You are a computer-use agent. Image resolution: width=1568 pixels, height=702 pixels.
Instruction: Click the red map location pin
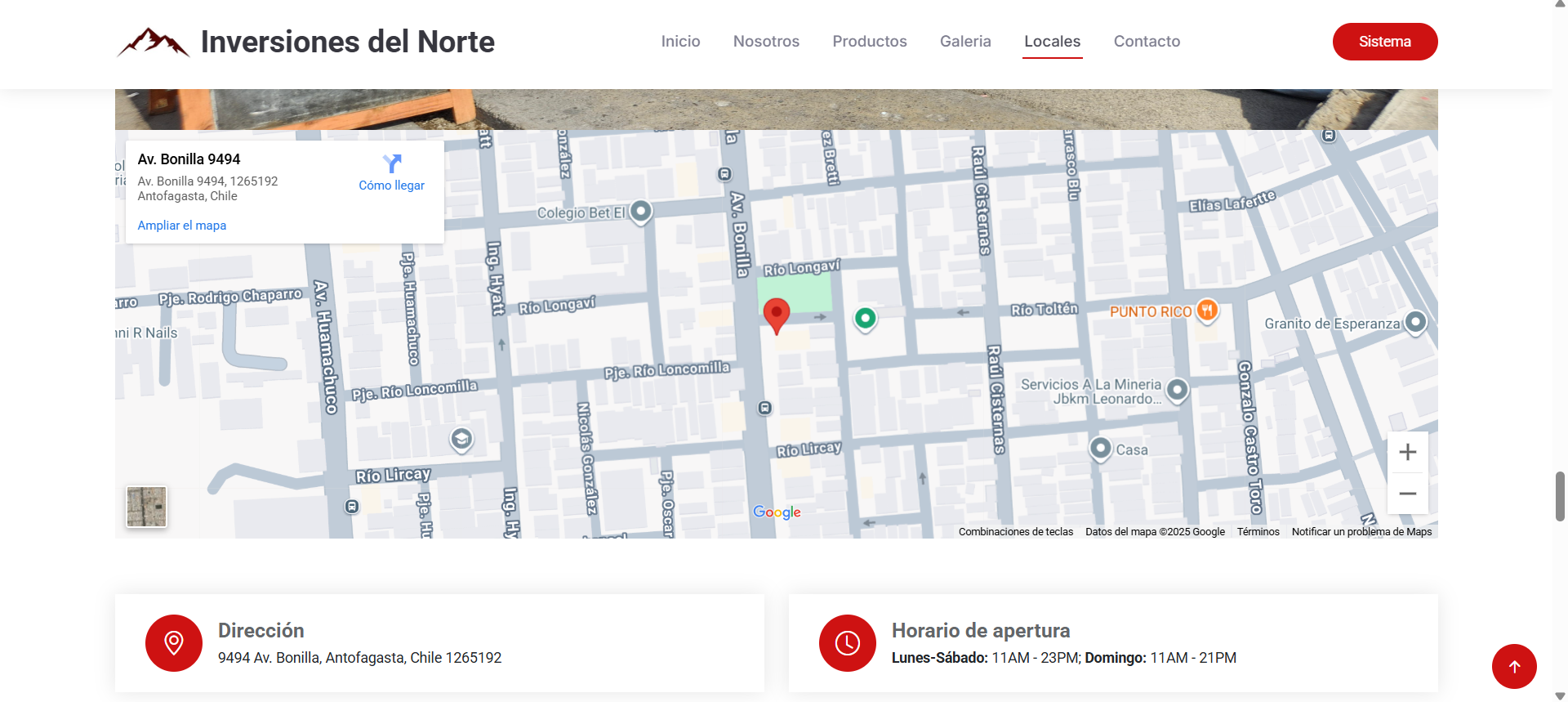point(776,314)
